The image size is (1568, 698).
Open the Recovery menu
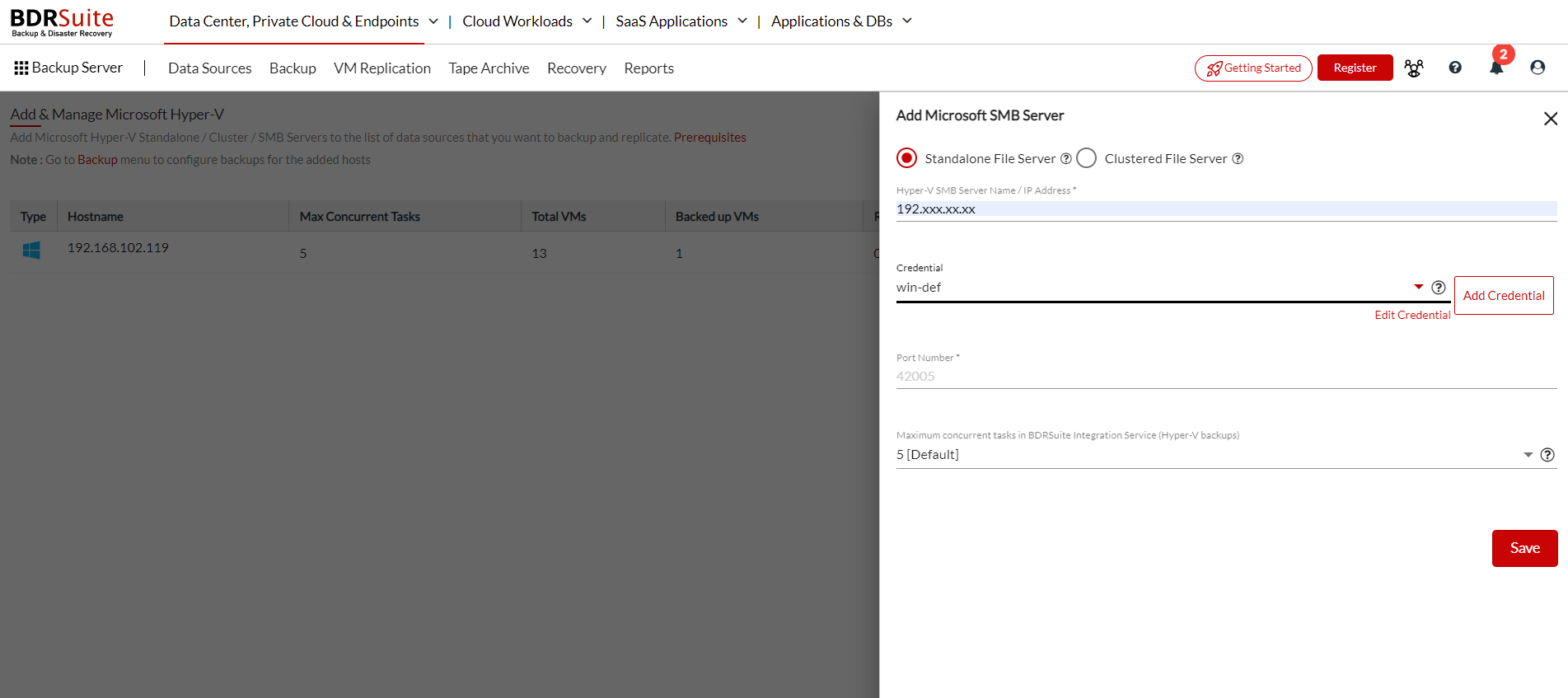577,68
